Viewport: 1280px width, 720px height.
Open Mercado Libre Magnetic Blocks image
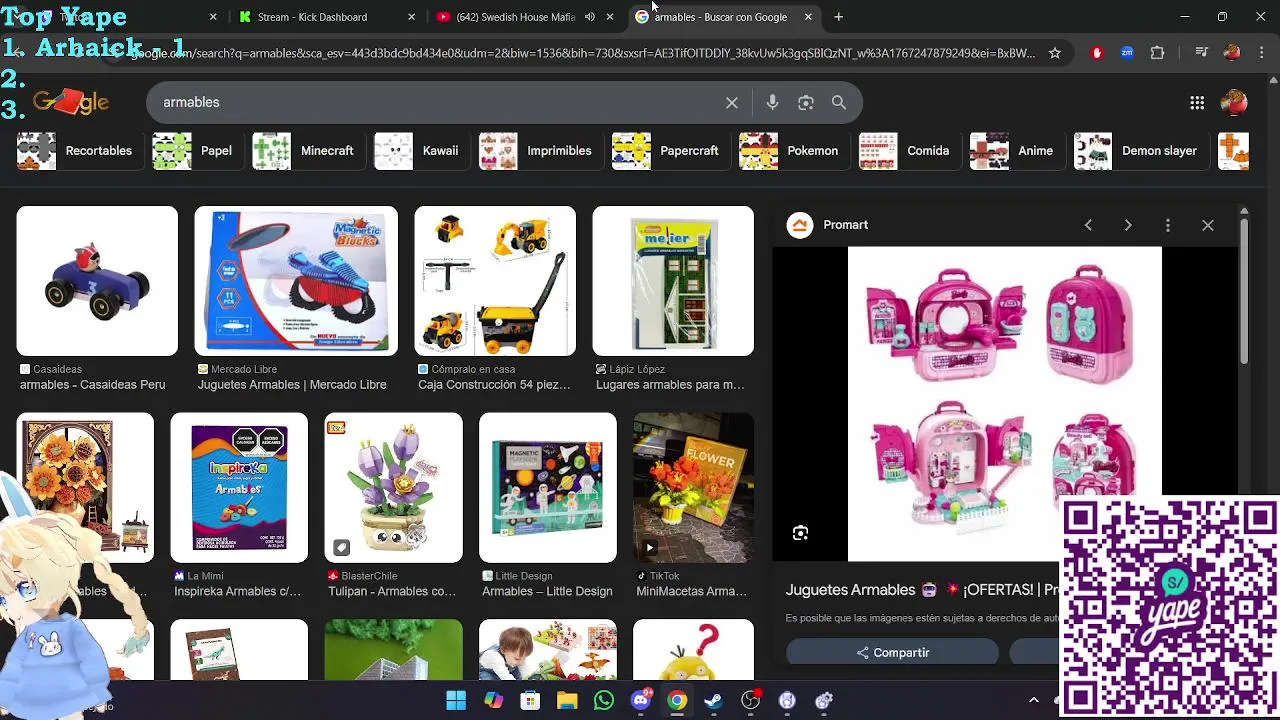tap(296, 281)
